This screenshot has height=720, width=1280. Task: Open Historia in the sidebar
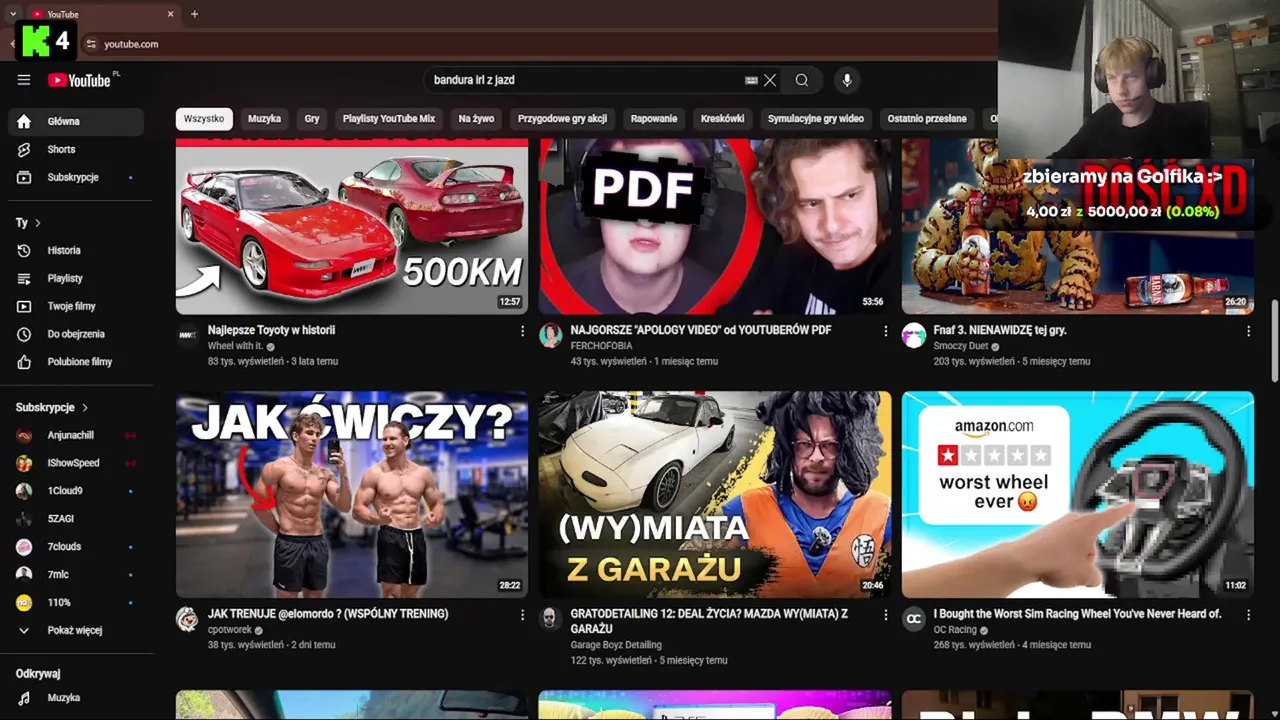coord(76,250)
